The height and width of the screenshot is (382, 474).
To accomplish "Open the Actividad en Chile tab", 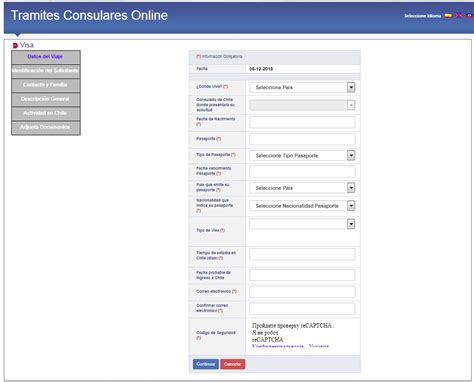I will tap(46, 113).
